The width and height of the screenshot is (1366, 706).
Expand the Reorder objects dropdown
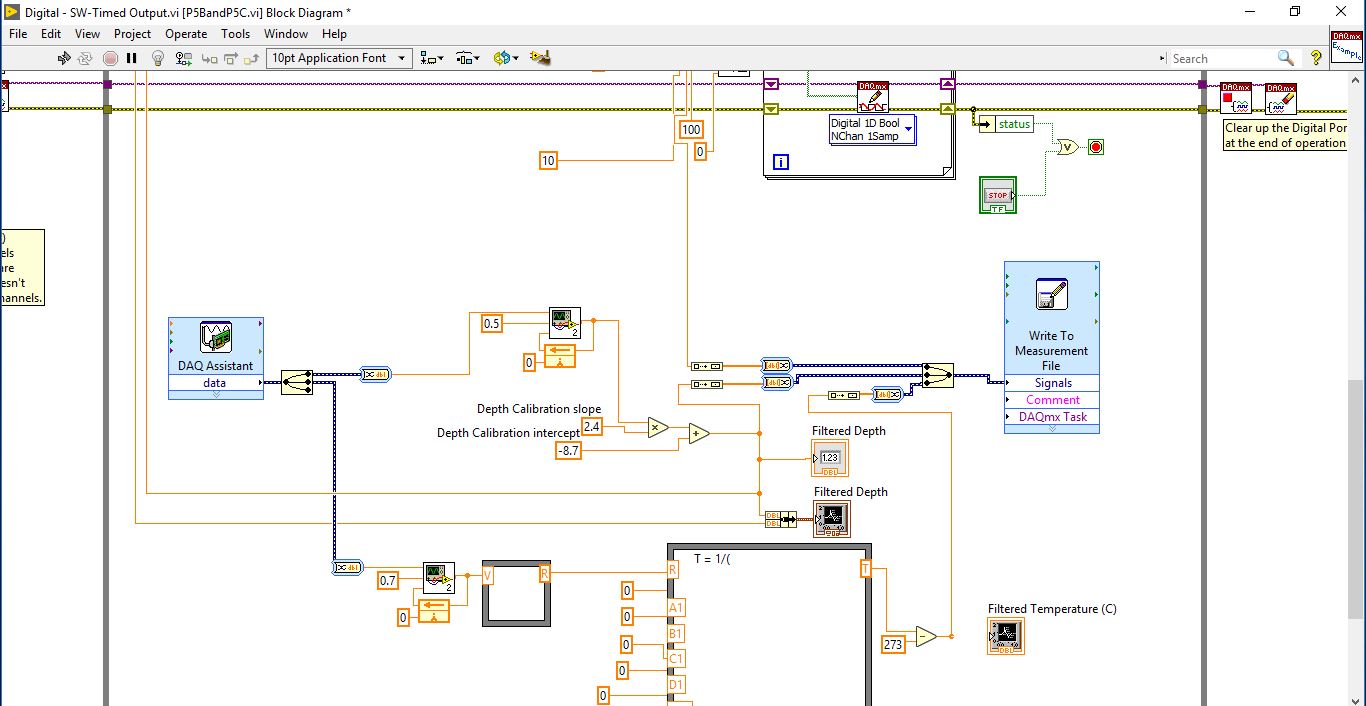click(x=506, y=58)
